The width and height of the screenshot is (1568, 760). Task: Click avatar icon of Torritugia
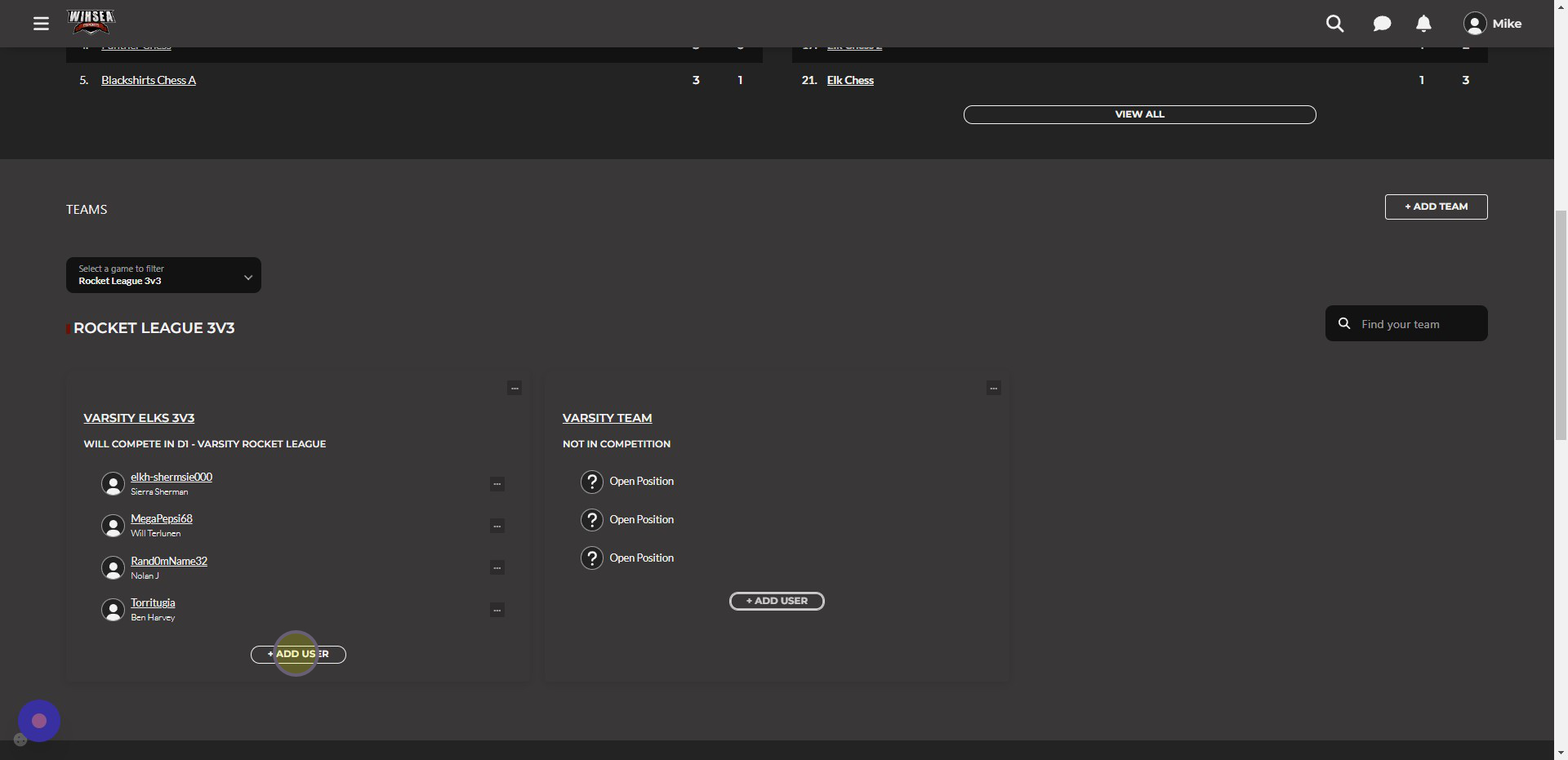[113, 610]
